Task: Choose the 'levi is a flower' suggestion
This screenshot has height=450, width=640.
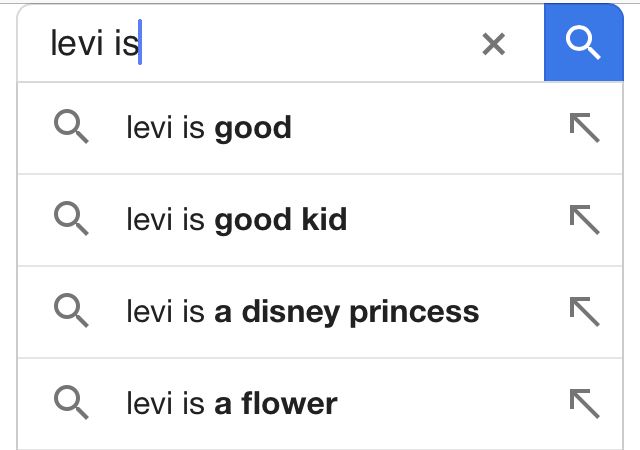Action: [x=320, y=404]
